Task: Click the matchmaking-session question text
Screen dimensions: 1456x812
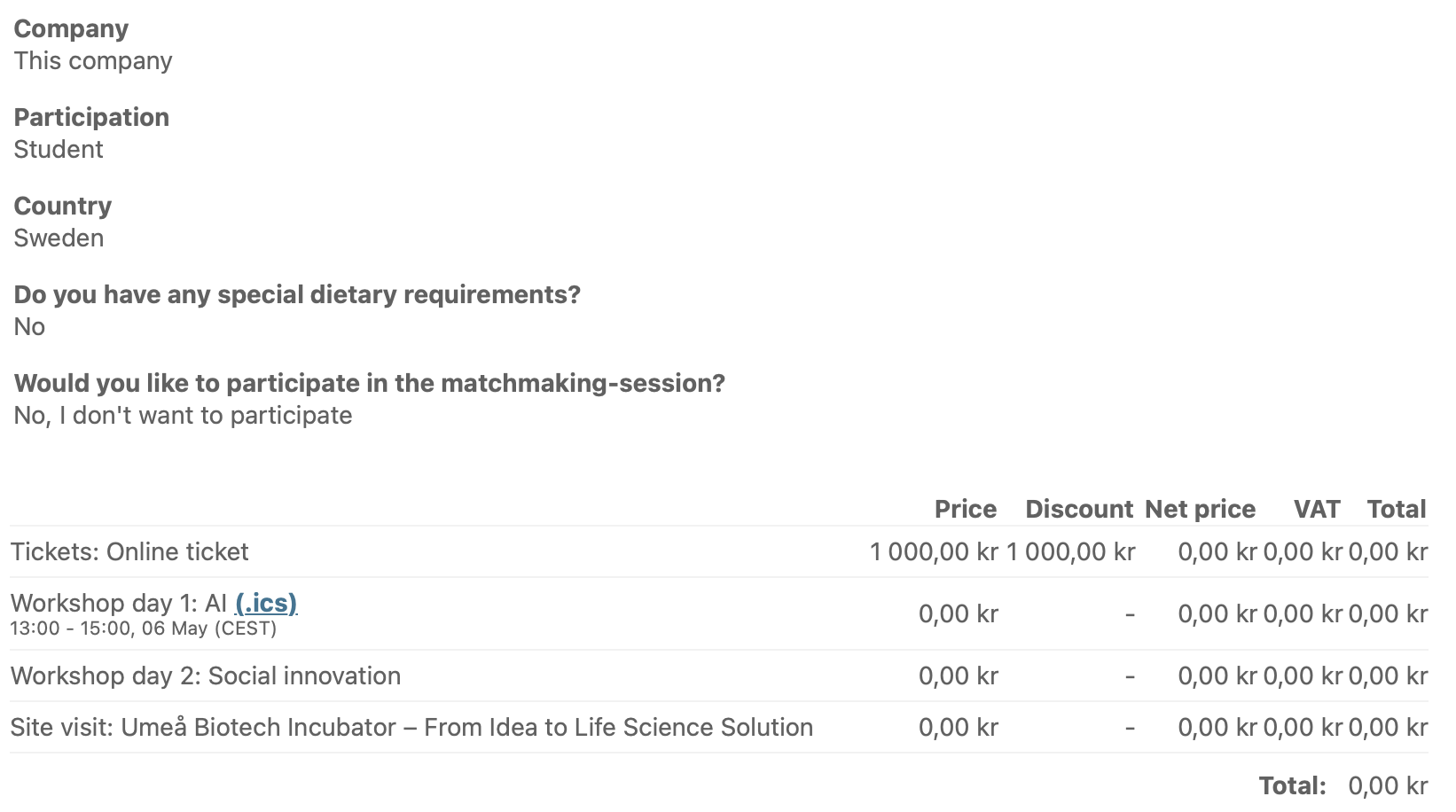Action: point(370,383)
